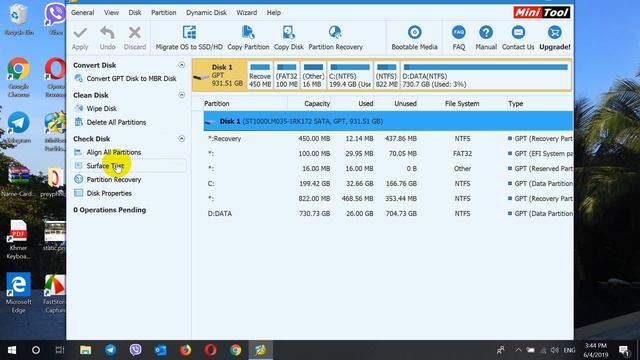This screenshot has width=640, height=360.
Task: Select the Other 16.00 MB partition row
Action: tap(388, 169)
